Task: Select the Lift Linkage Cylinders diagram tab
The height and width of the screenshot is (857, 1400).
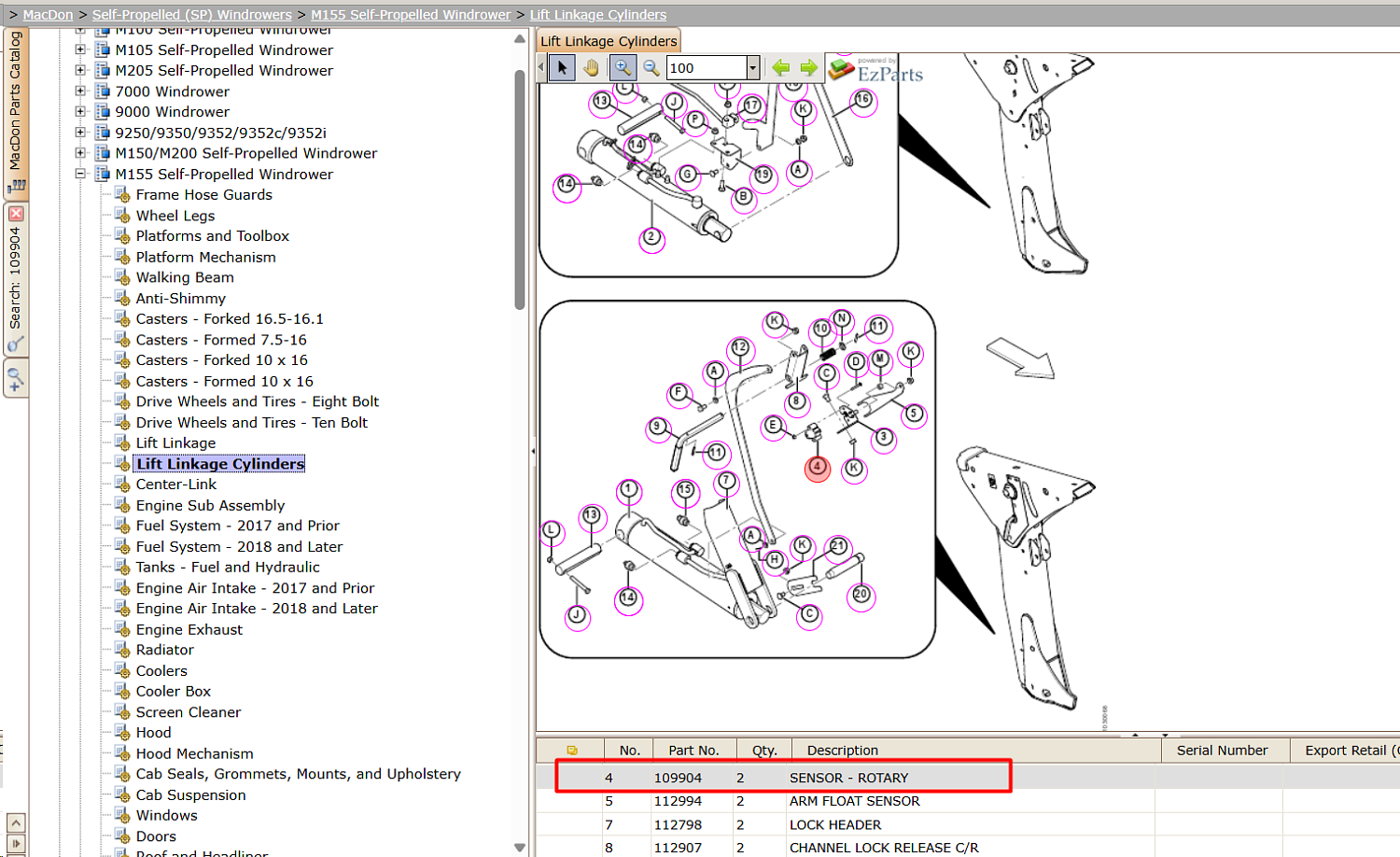Action: pyautogui.click(x=609, y=41)
